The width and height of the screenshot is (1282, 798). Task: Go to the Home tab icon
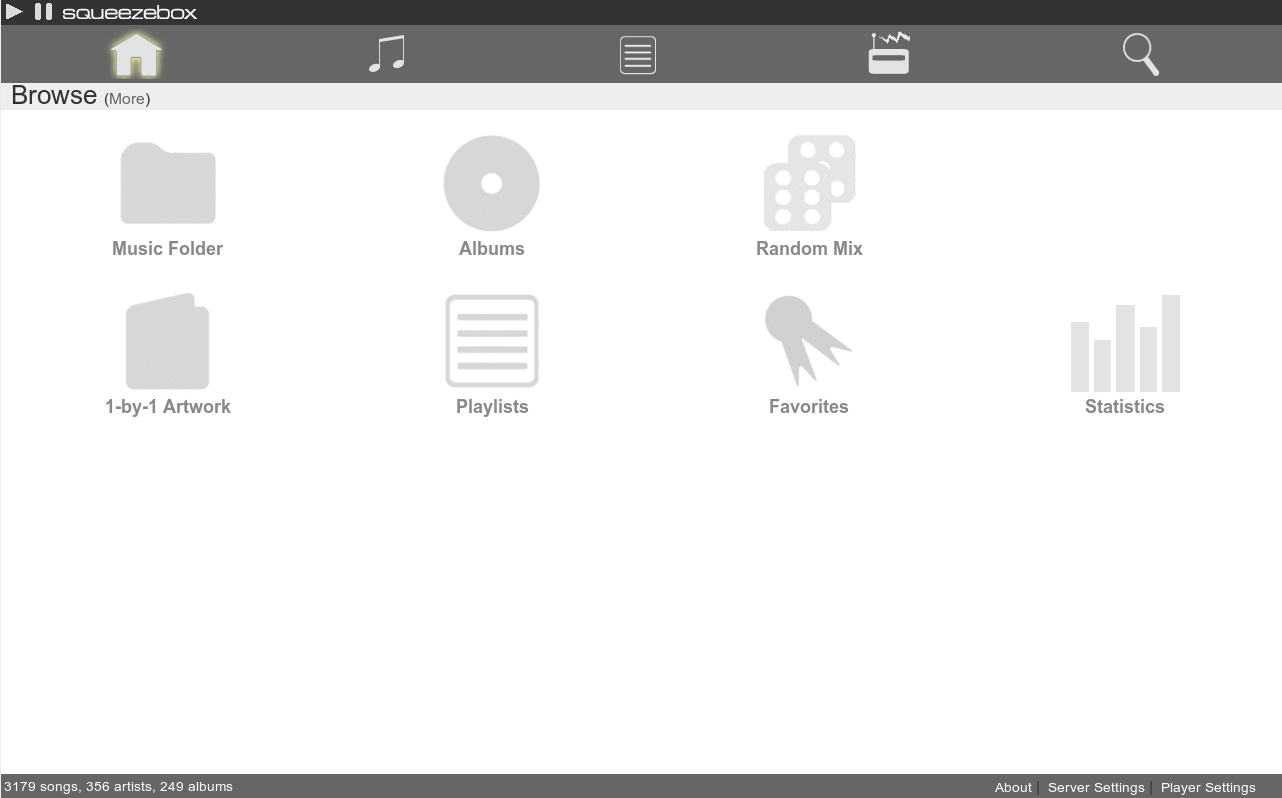click(x=136, y=54)
